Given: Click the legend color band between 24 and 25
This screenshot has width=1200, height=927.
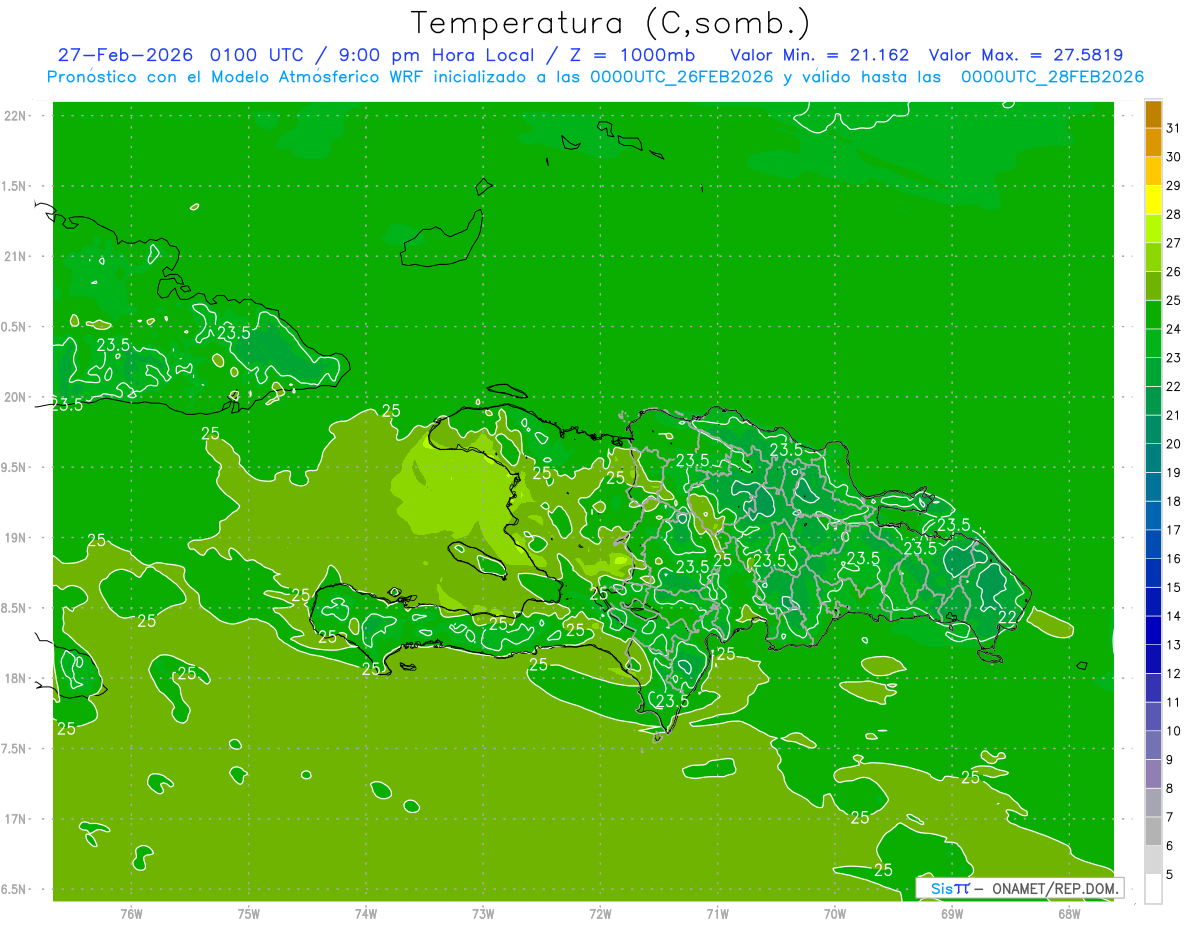Looking at the screenshot, I should point(1153,315).
